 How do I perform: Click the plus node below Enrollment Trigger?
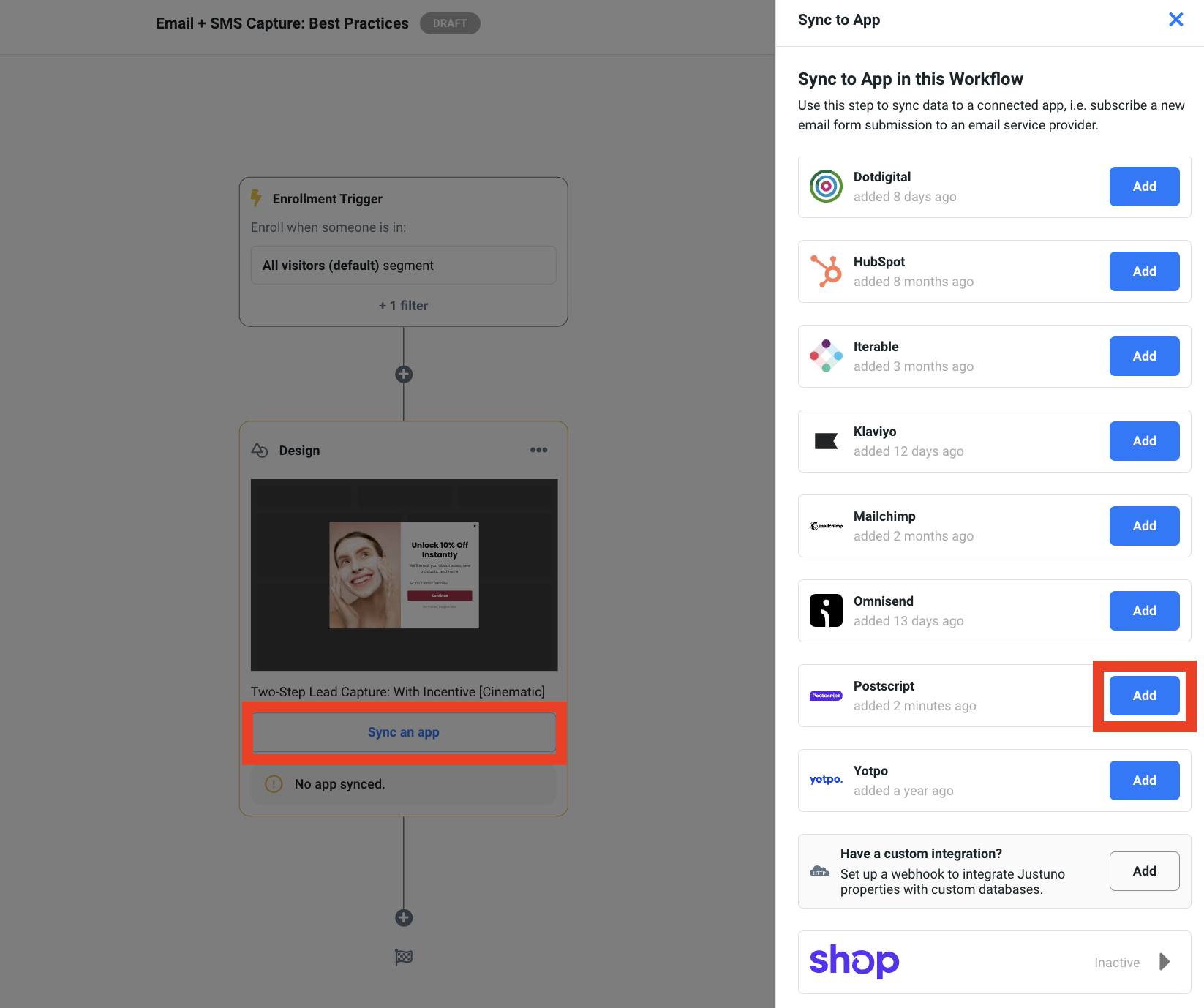(404, 375)
